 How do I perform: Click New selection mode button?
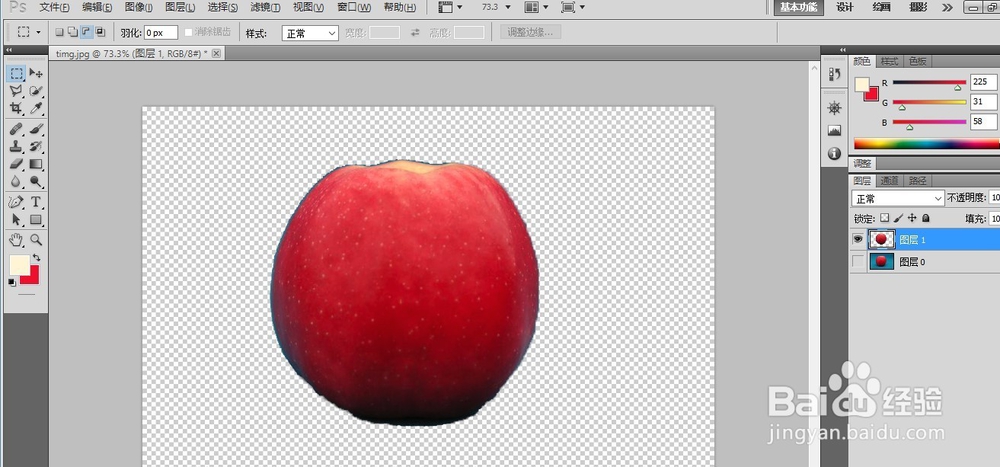point(59,32)
